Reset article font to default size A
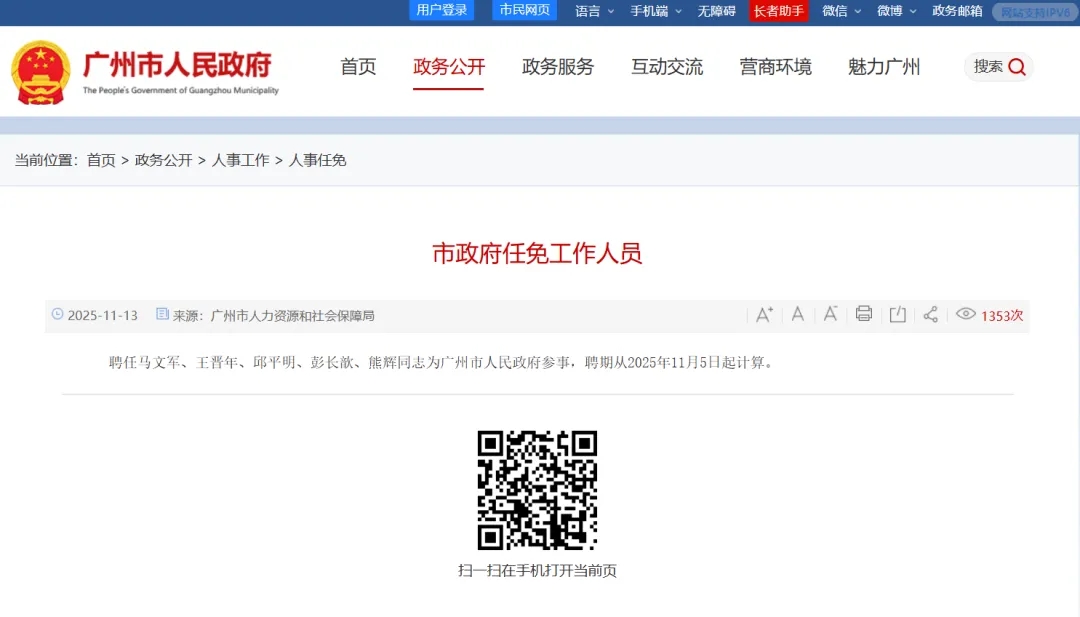Viewport: 1080px width, 617px height. [x=798, y=314]
